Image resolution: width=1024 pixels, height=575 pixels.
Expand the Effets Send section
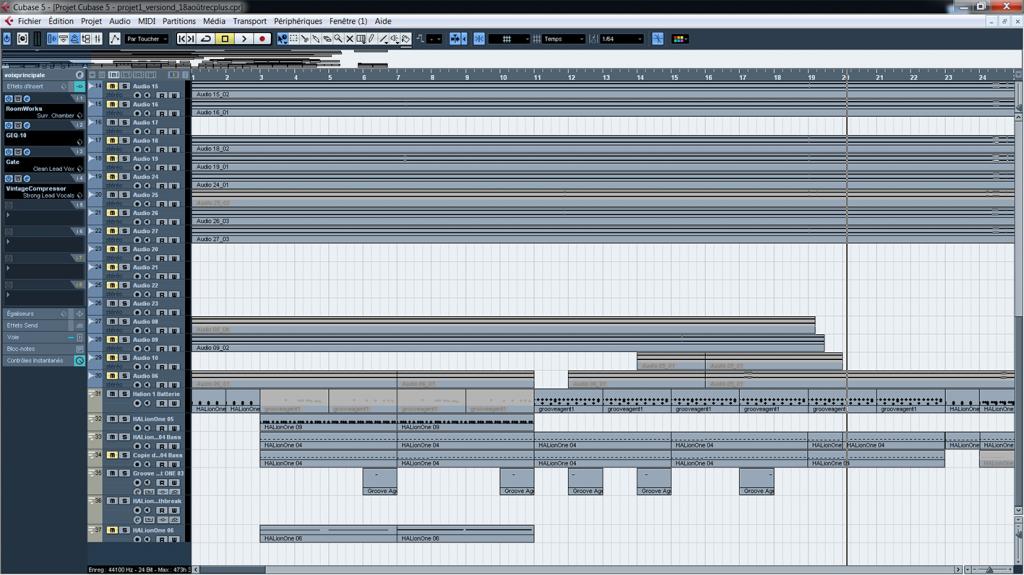click(43, 325)
